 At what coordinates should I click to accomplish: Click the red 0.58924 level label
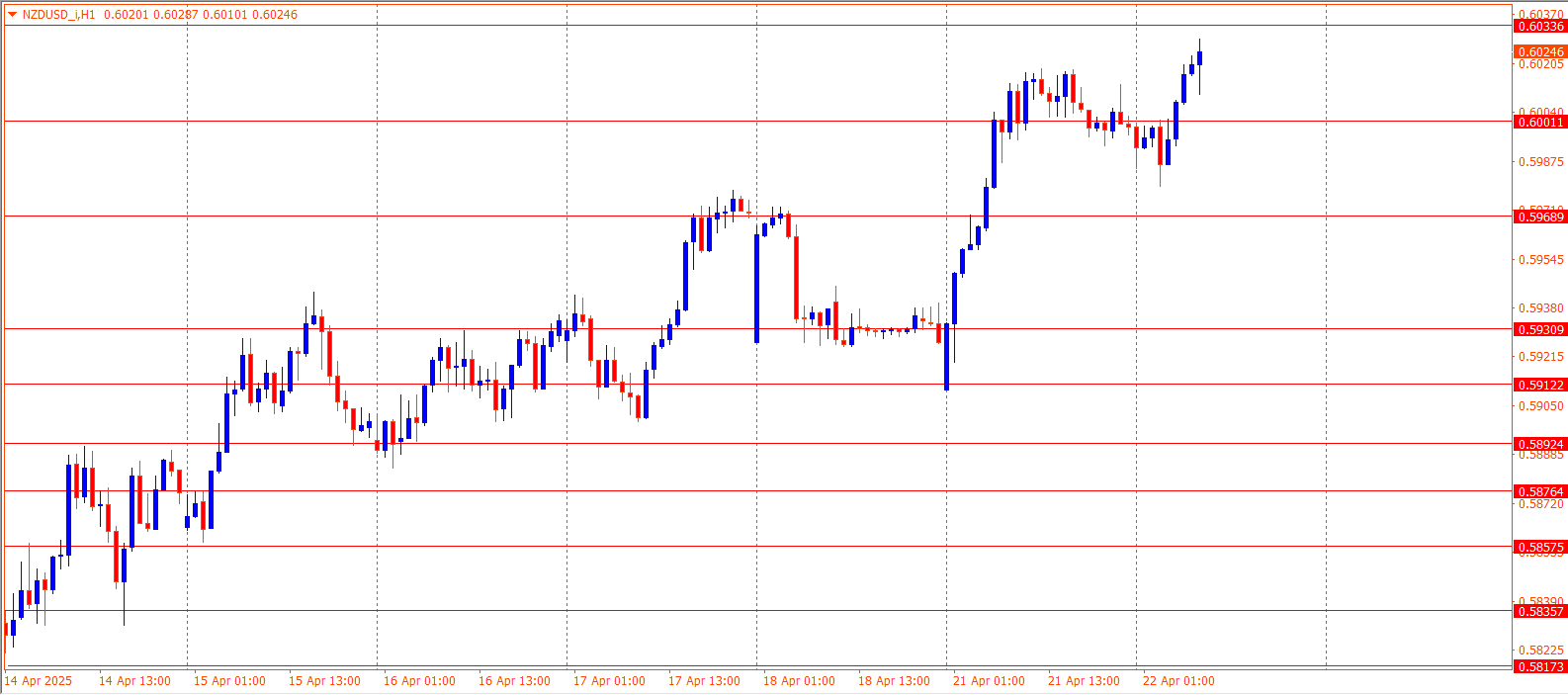coord(1540,445)
